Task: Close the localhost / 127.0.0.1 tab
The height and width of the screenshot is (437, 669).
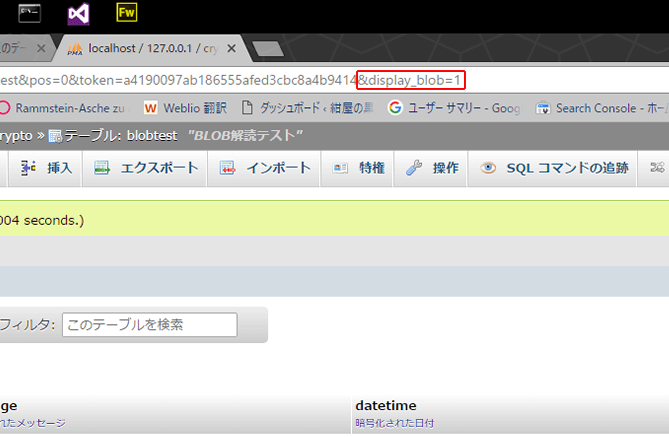Action: [232, 49]
